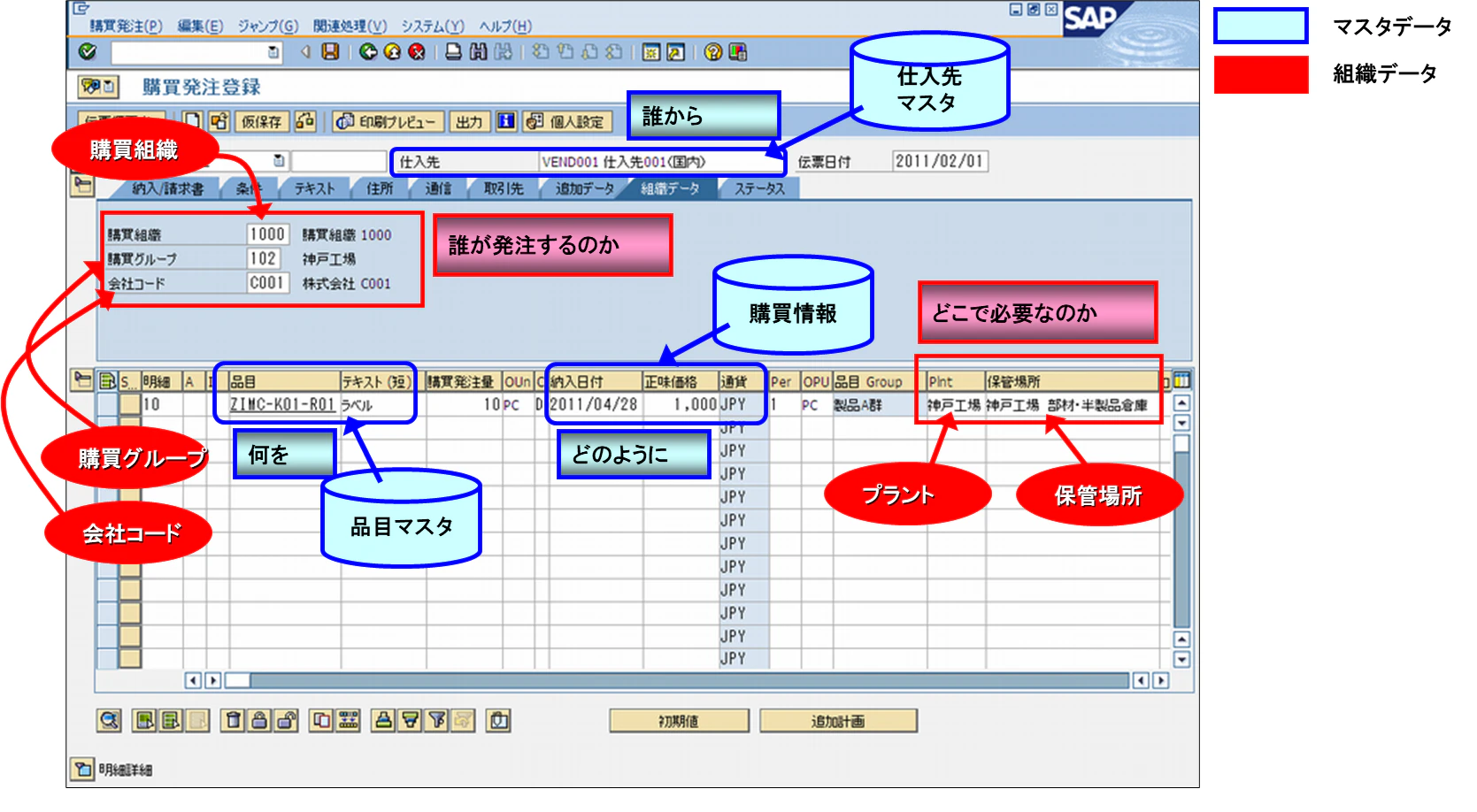Click the Generate Shortcut icon
The image size is (1477, 812).
(x=675, y=51)
